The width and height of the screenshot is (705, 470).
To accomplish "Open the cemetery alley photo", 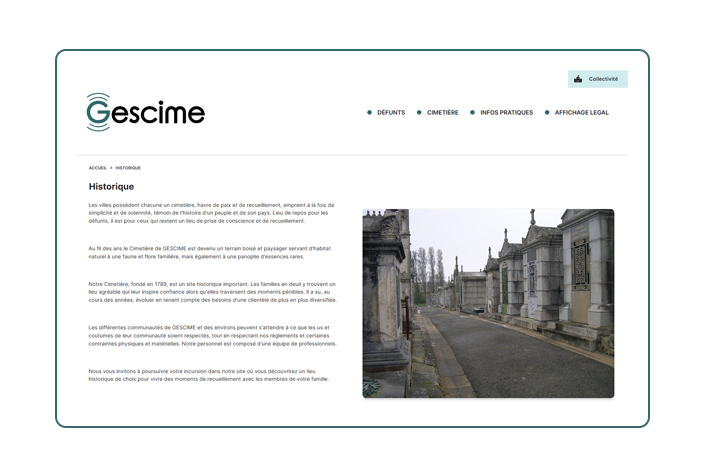I will click(x=488, y=303).
